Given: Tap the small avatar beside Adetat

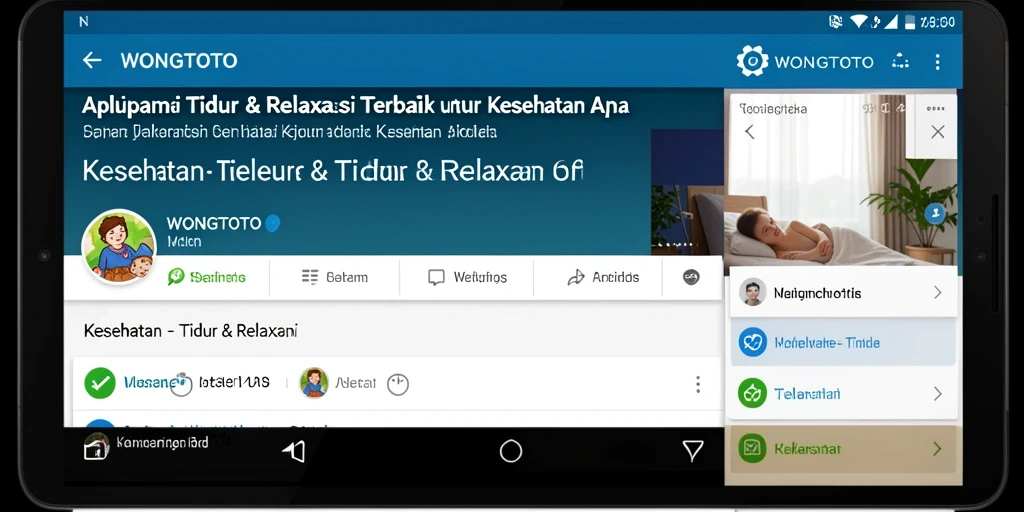Looking at the screenshot, I should click(x=314, y=383).
